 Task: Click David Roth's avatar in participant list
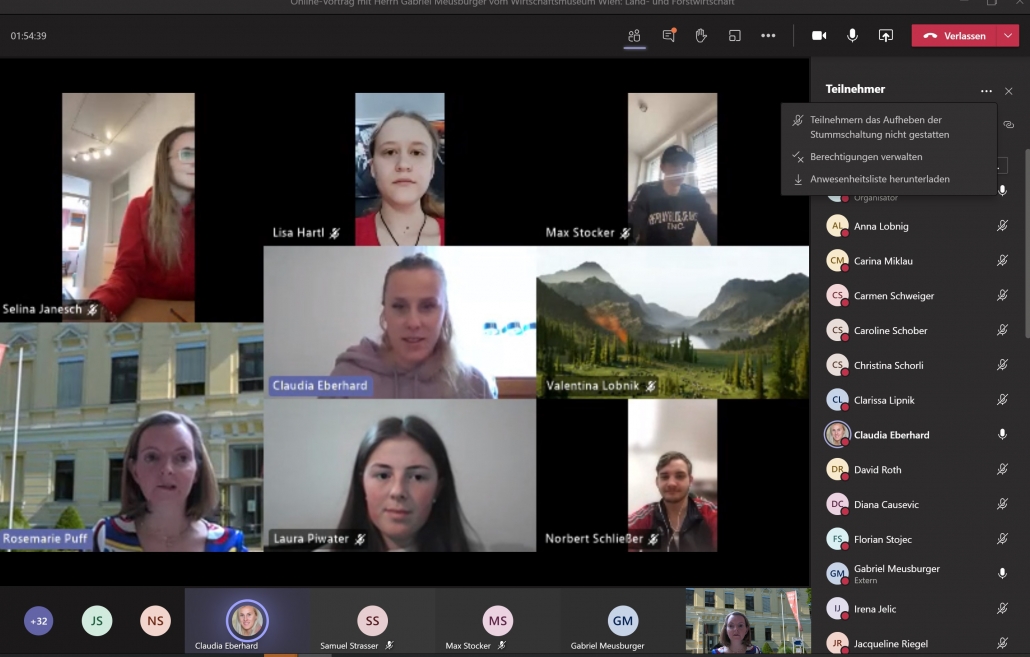click(837, 469)
